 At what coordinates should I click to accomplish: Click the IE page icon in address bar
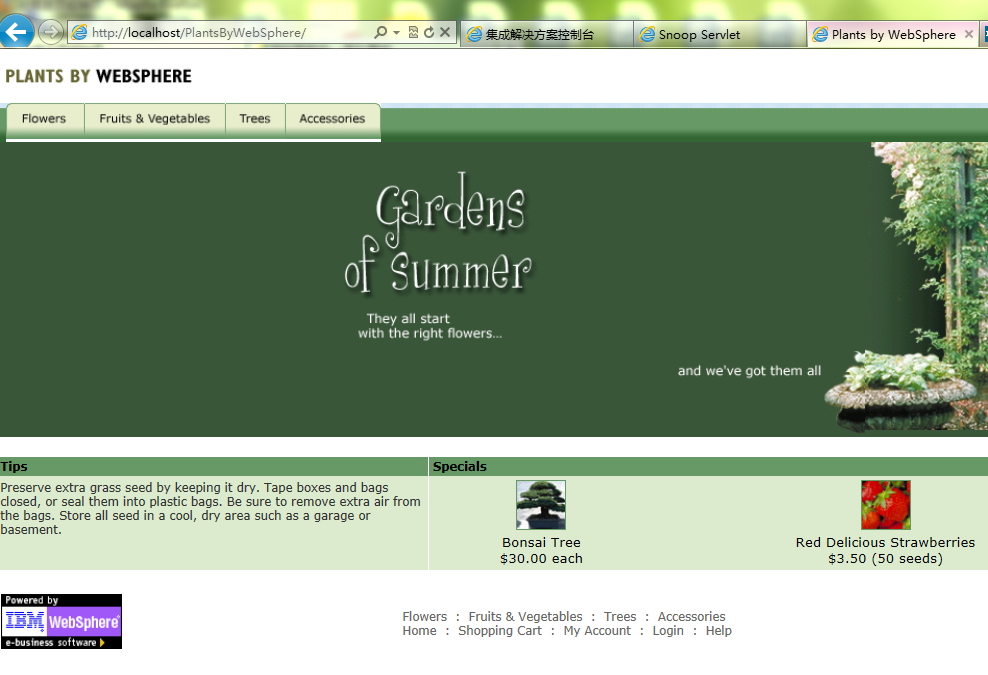coord(79,33)
